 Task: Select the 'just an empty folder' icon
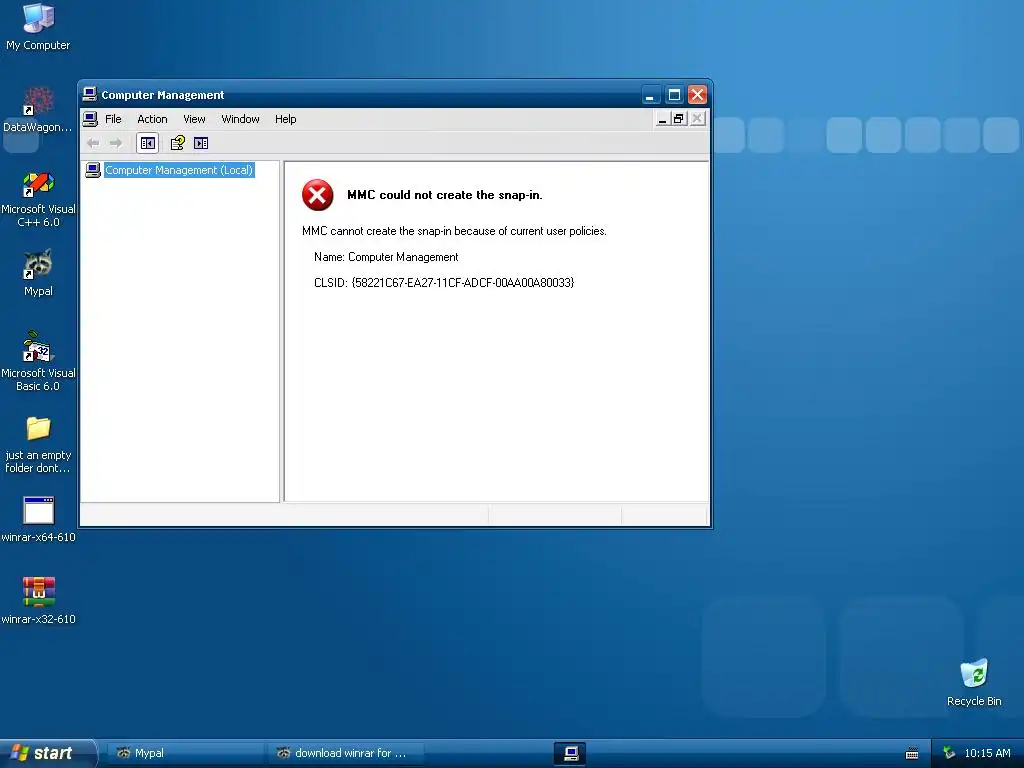(x=38, y=445)
